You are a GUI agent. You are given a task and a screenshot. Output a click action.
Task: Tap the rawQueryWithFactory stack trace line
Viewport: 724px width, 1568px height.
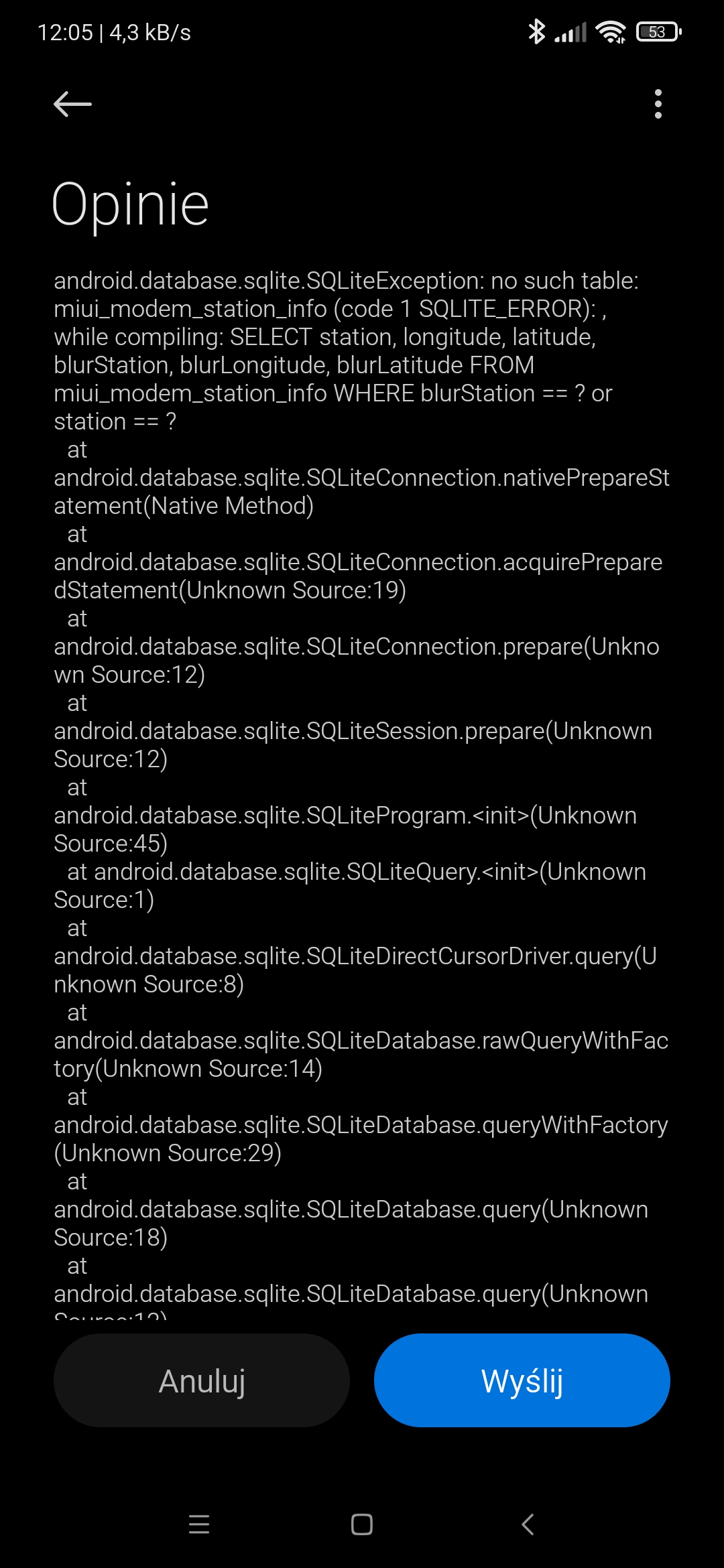tap(361, 1041)
